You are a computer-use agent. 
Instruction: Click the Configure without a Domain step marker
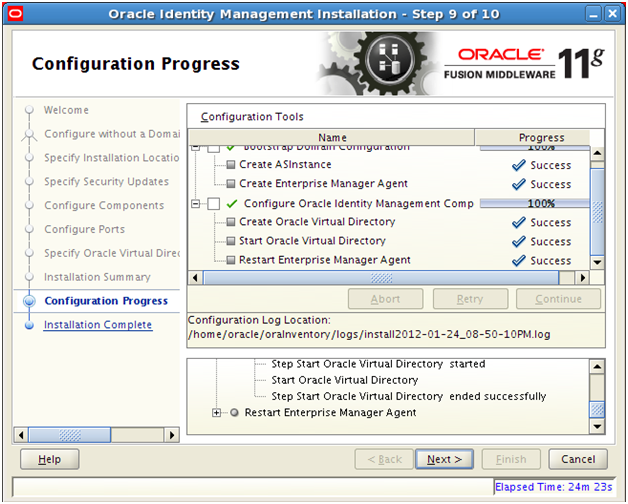pyautogui.click(x=29, y=135)
